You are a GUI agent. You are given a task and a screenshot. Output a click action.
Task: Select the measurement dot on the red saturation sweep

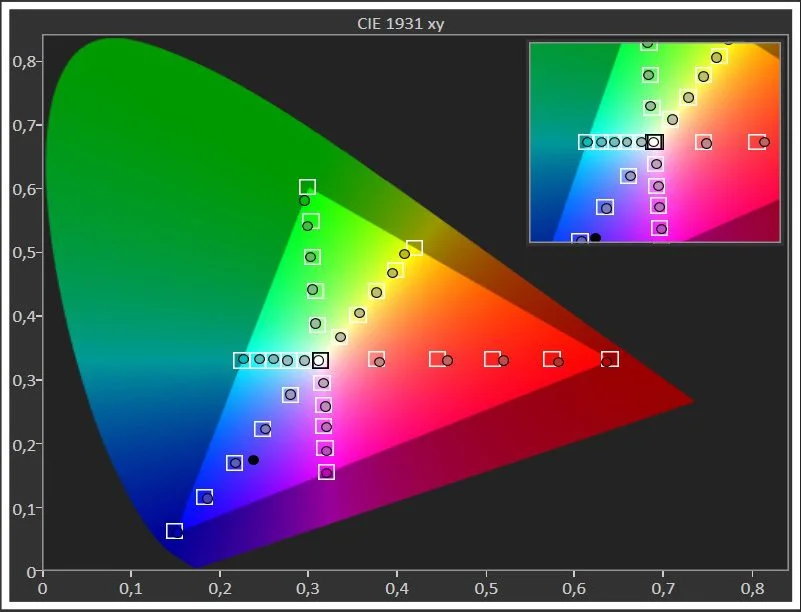(x=447, y=359)
